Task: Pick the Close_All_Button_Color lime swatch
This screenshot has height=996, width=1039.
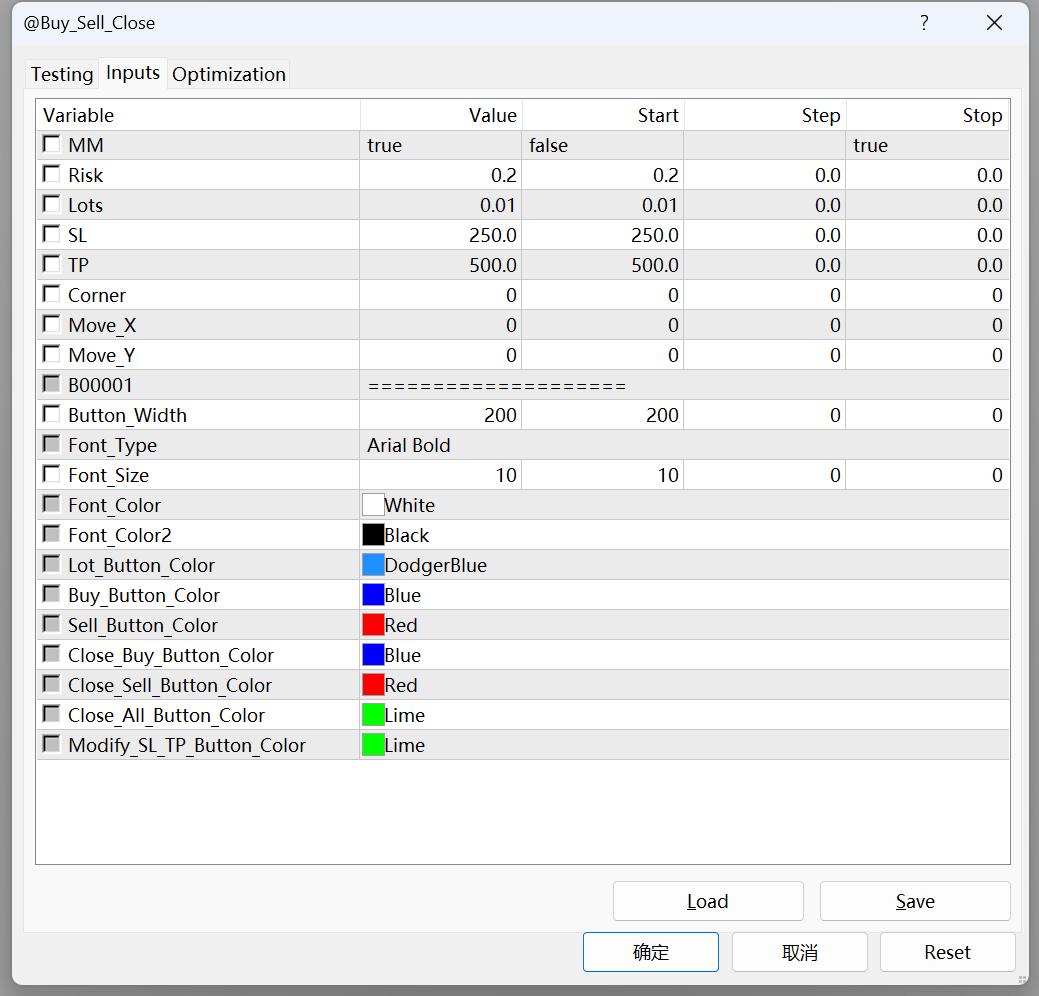Action: coord(373,715)
